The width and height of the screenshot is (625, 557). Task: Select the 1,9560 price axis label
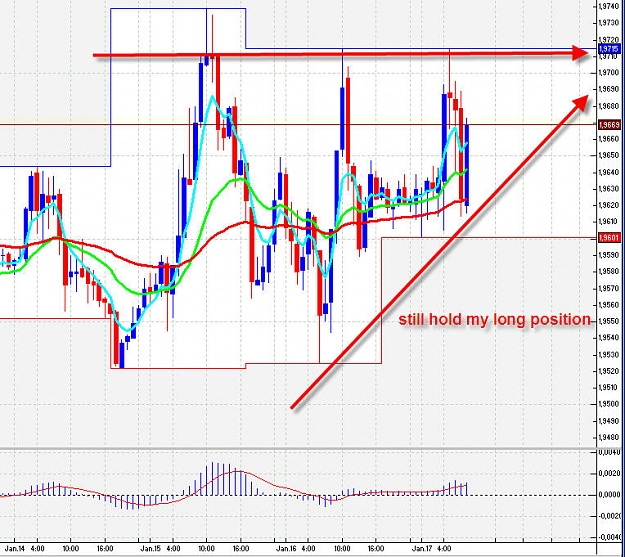point(610,305)
